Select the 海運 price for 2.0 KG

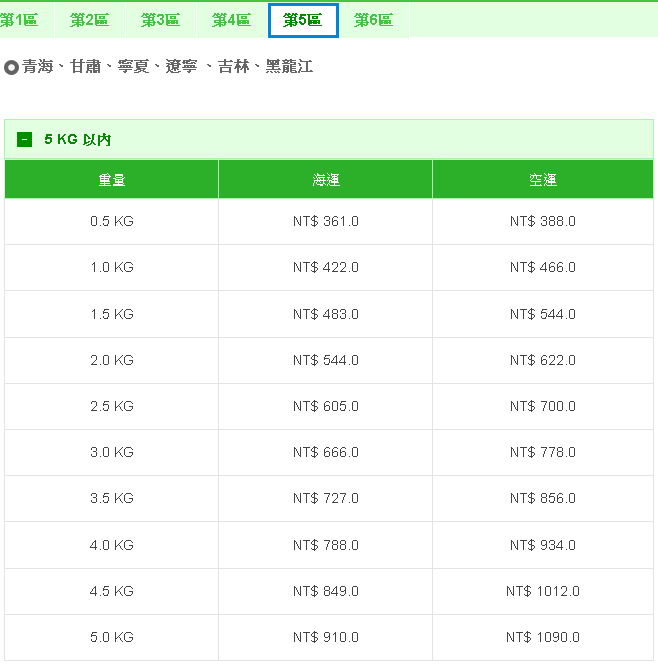pyautogui.click(x=325, y=360)
